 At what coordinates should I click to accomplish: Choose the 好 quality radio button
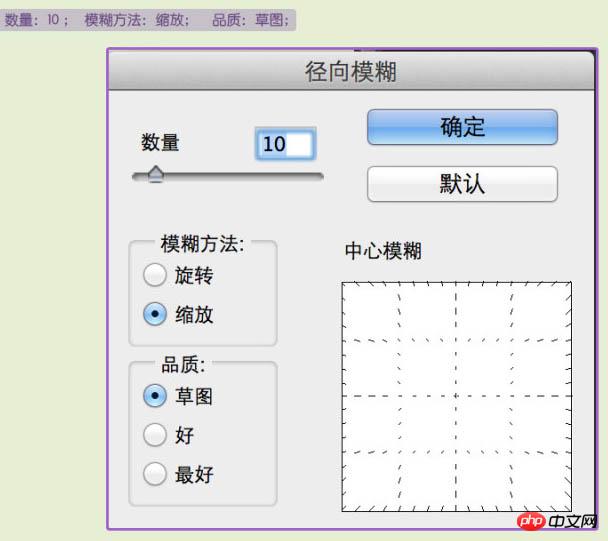155,434
